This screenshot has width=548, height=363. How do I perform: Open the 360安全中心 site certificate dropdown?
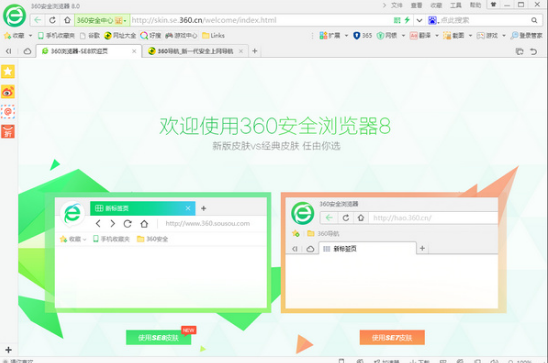click(x=102, y=20)
